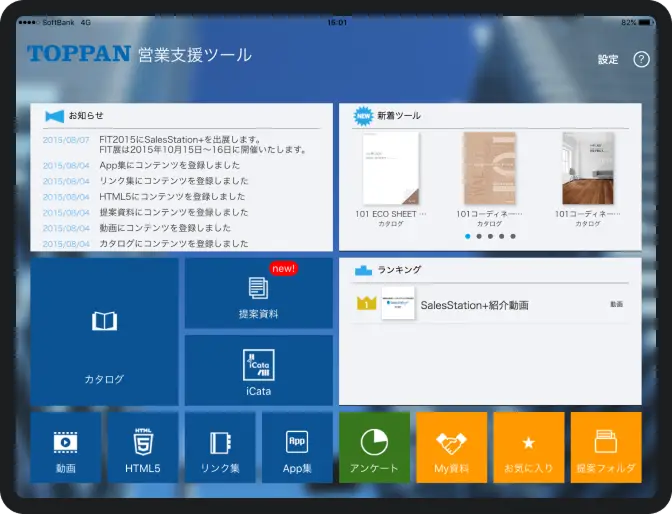Select the third carousel page dot

click(x=490, y=236)
